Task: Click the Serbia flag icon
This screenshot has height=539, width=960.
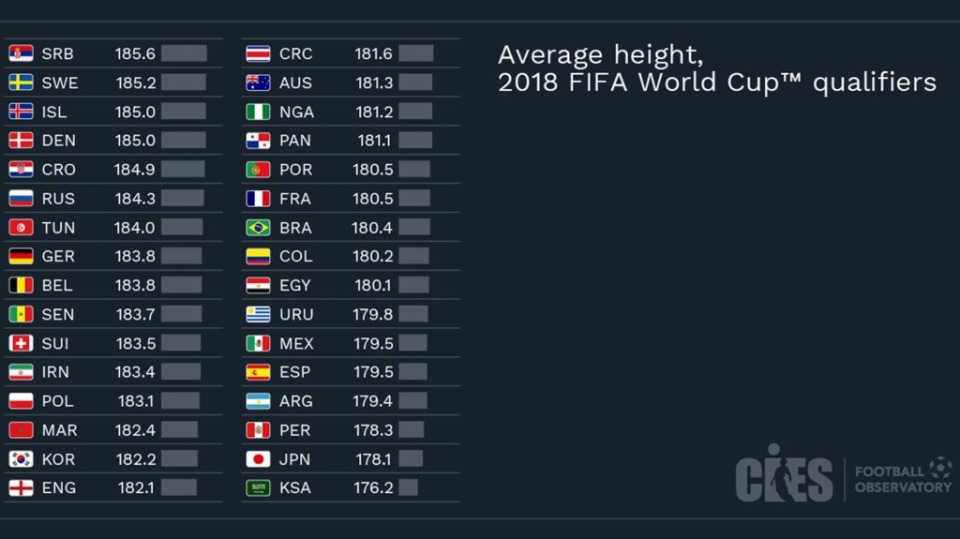Action: pos(21,54)
